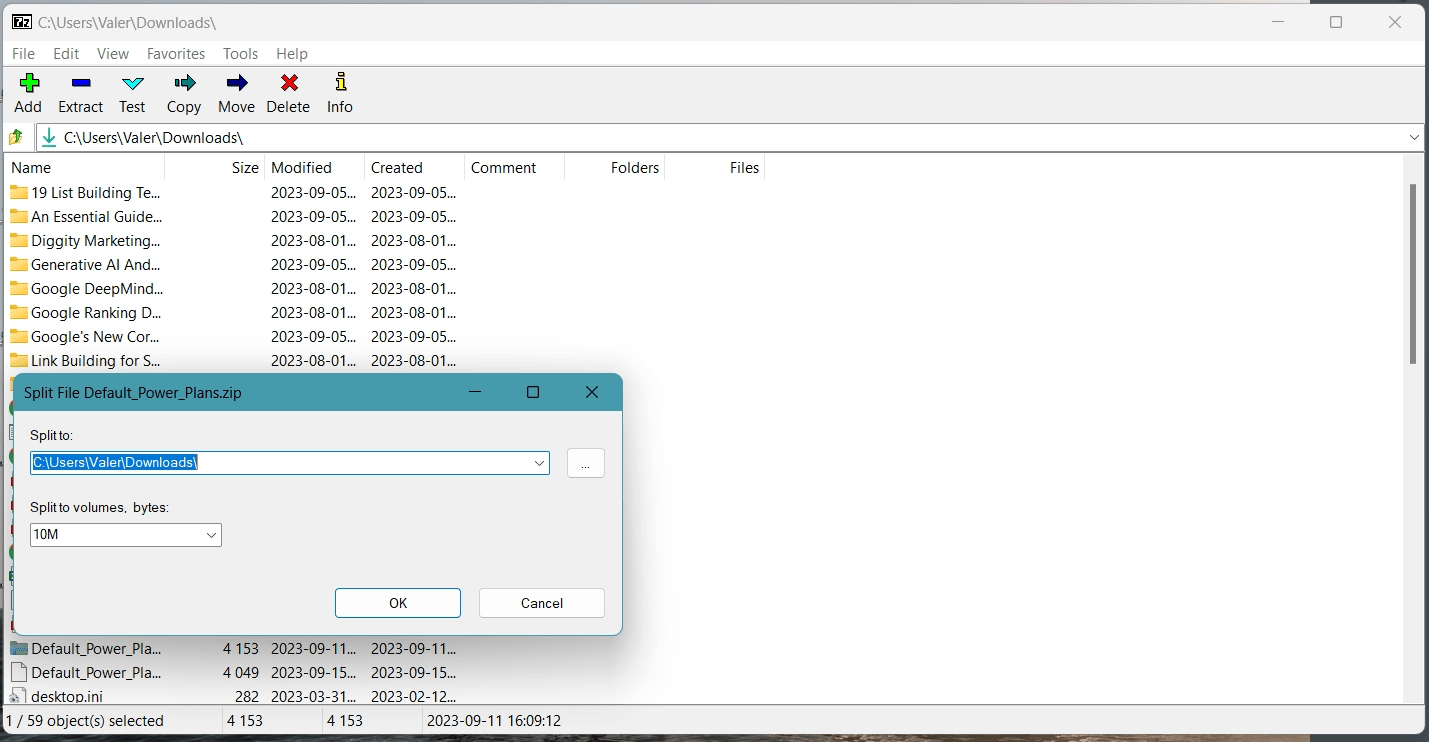Click the Info toolbar icon
The height and width of the screenshot is (742, 1429).
pos(340,83)
